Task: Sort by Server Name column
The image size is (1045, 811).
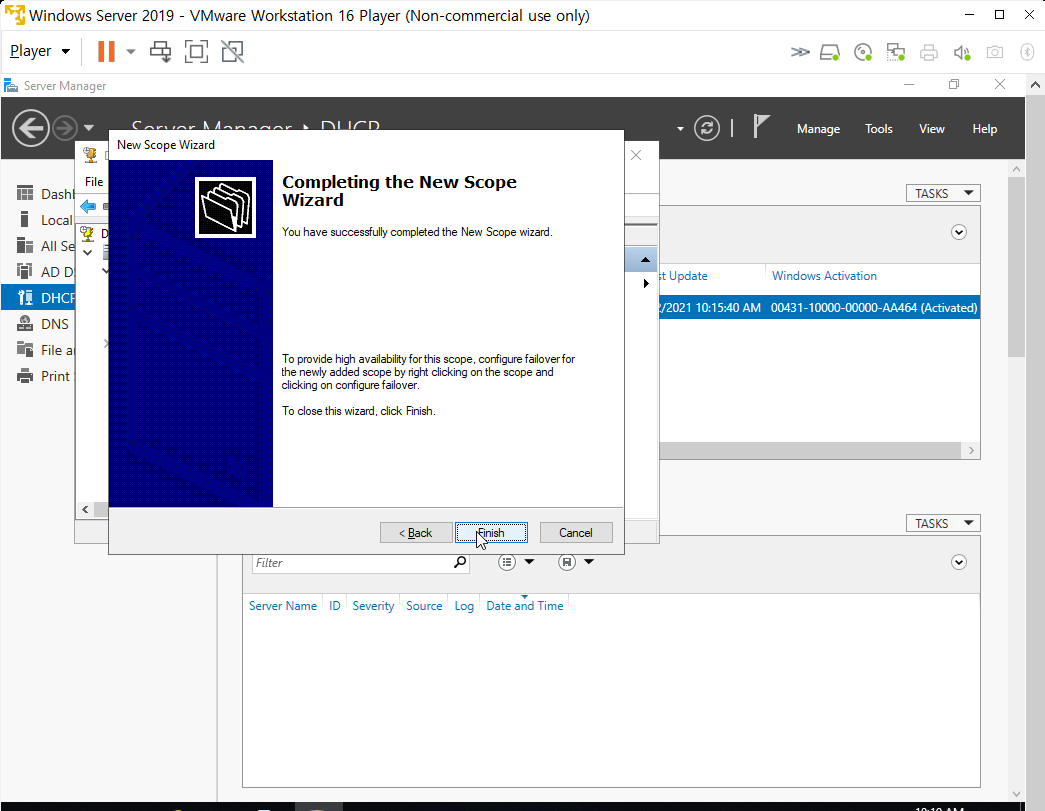Action: [283, 606]
